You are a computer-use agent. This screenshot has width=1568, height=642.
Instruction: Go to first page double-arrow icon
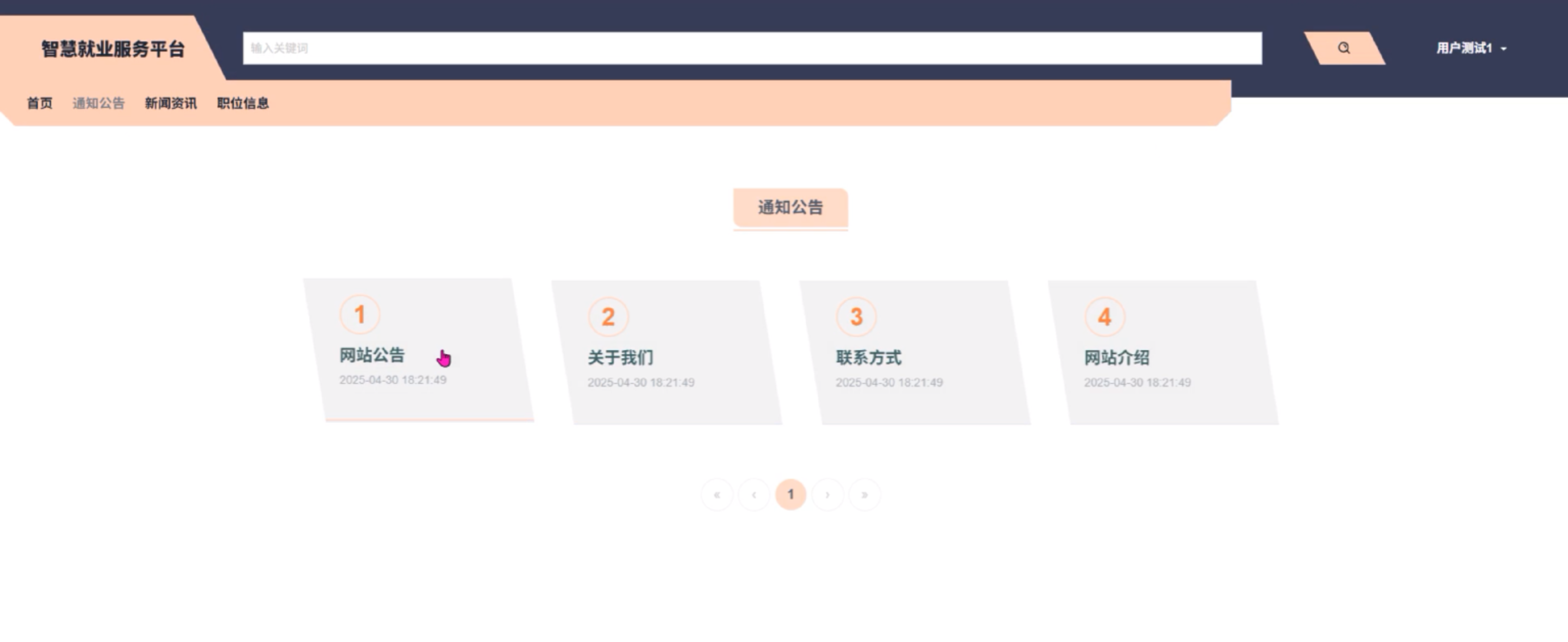[x=717, y=495]
